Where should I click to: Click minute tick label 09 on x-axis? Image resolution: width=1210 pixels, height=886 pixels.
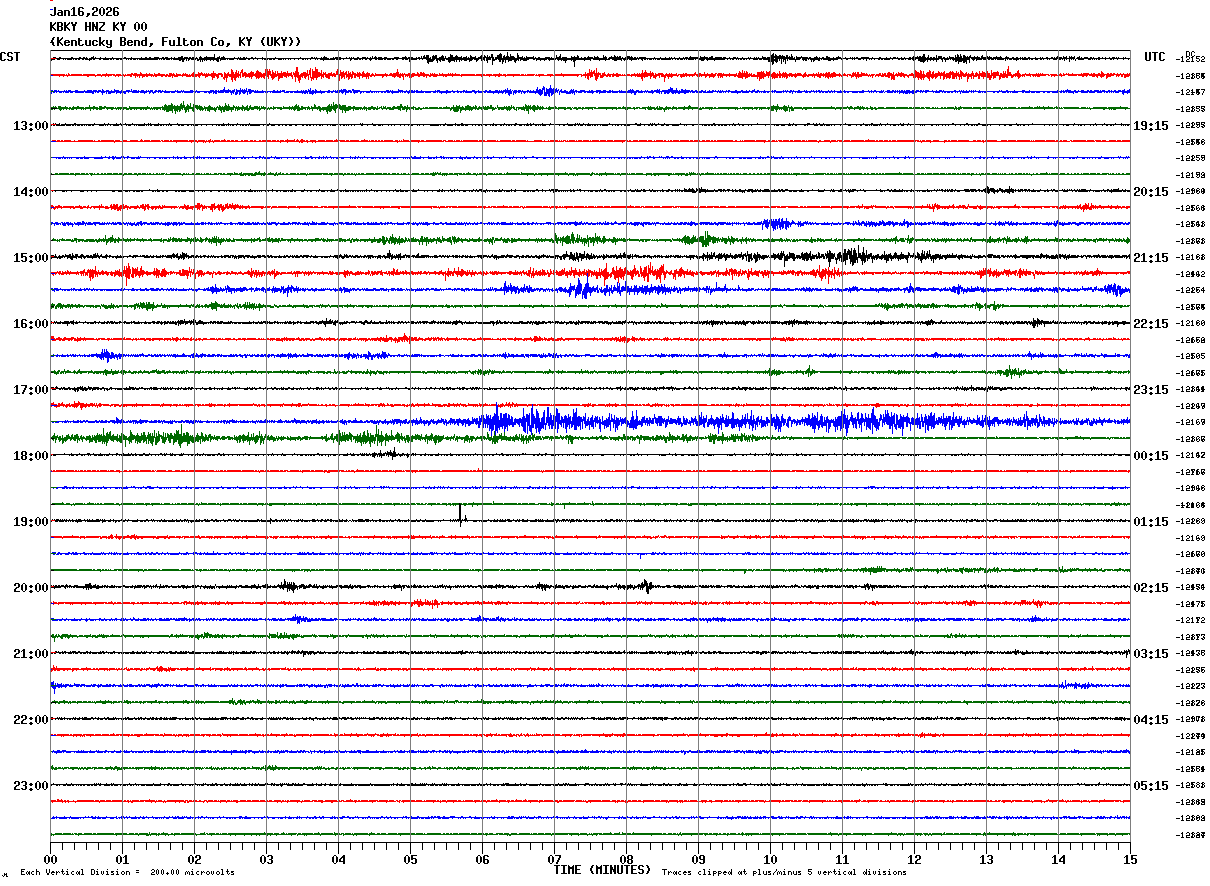[x=698, y=859]
